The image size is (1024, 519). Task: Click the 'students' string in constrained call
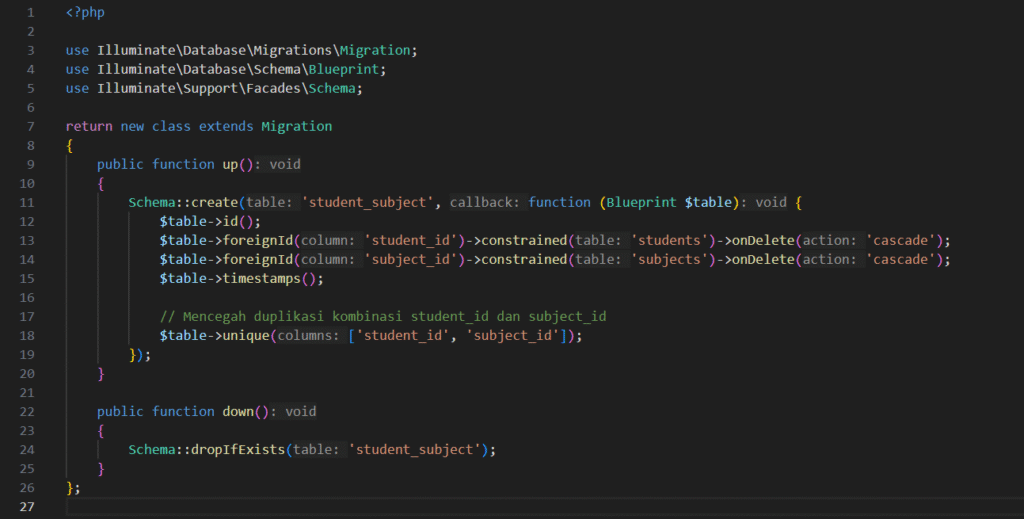point(668,241)
